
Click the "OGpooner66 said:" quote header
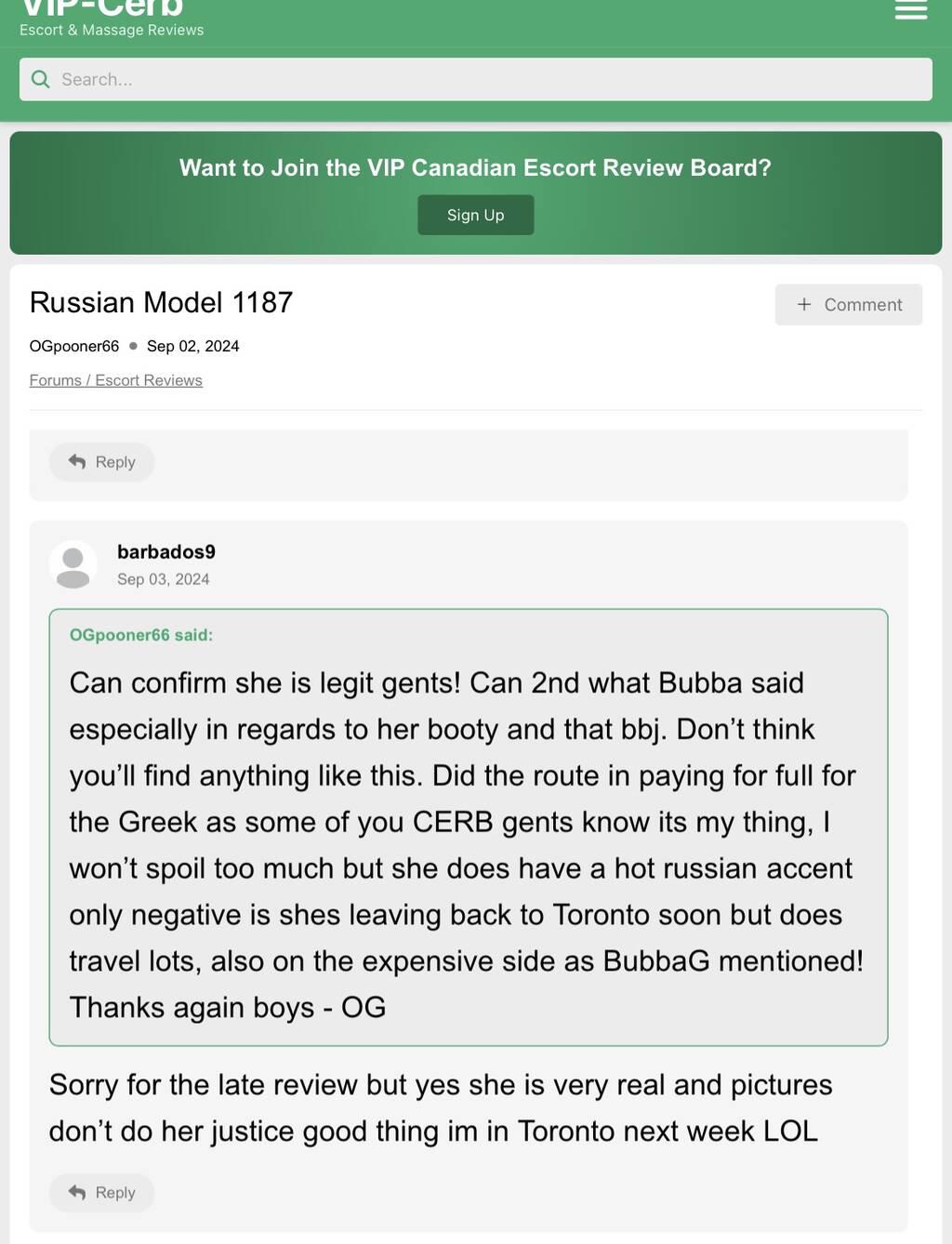point(141,635)
